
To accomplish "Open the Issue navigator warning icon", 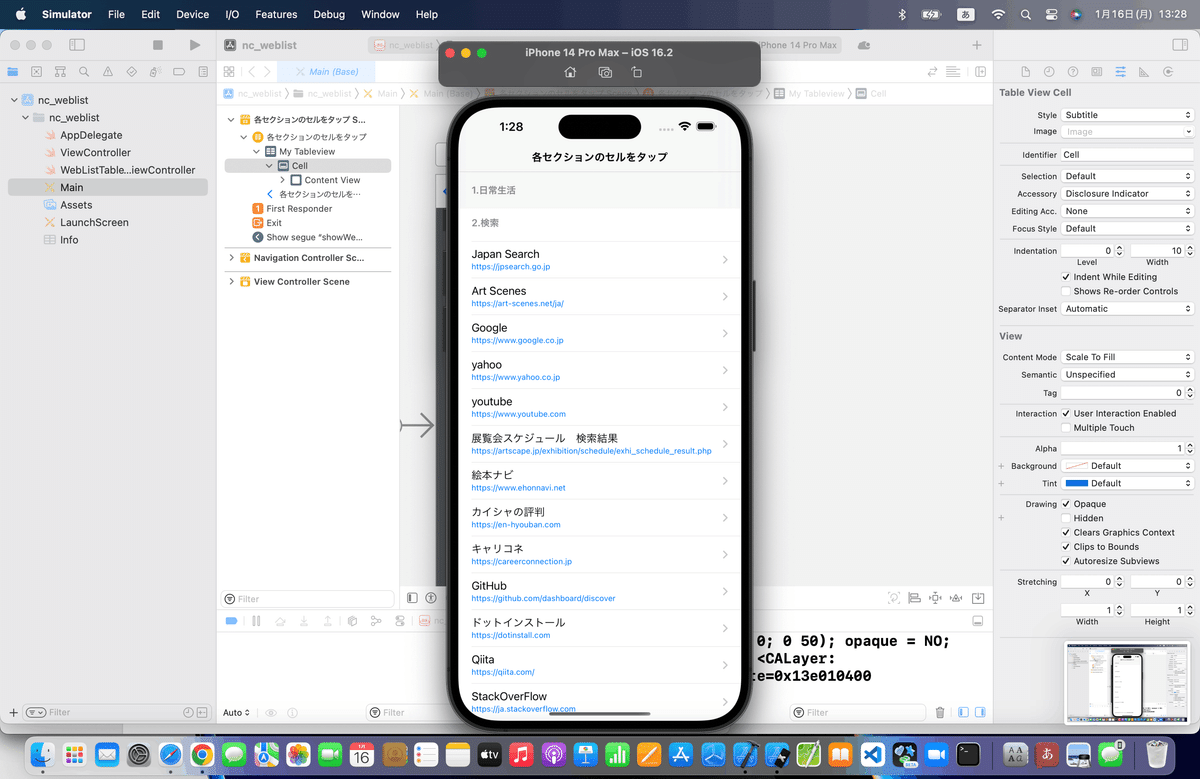I will [x=108, y=72].
